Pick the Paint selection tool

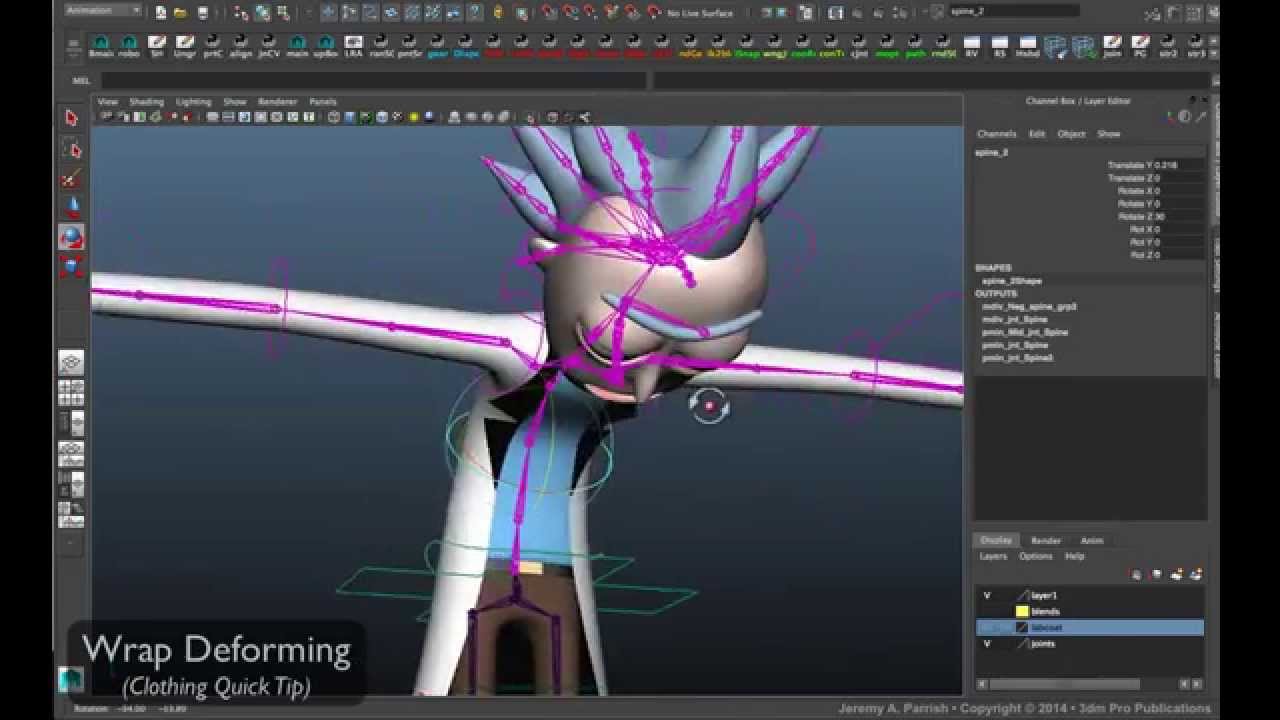coord(71,179)
